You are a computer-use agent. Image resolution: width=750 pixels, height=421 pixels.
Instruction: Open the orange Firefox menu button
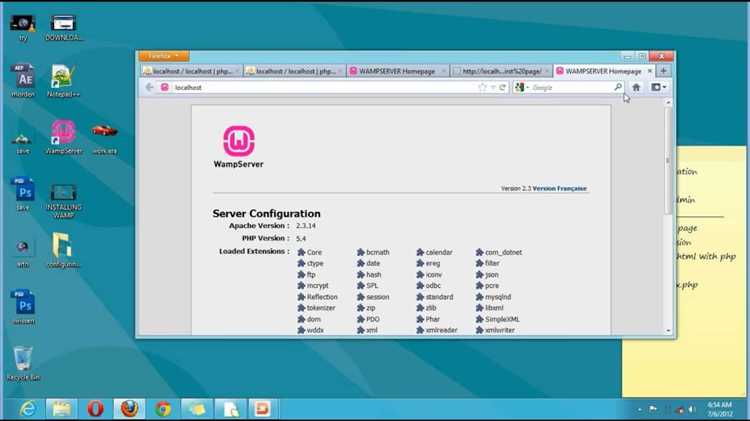(163, 56)
